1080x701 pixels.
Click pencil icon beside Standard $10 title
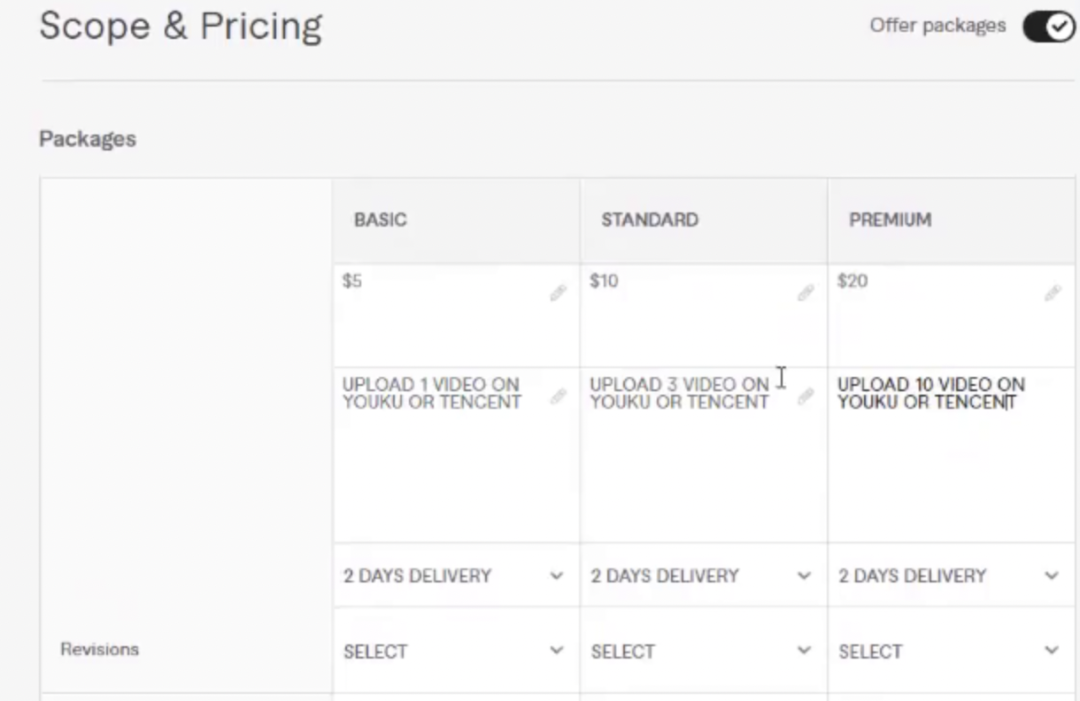pyautogui.click(x=805, y=293)
